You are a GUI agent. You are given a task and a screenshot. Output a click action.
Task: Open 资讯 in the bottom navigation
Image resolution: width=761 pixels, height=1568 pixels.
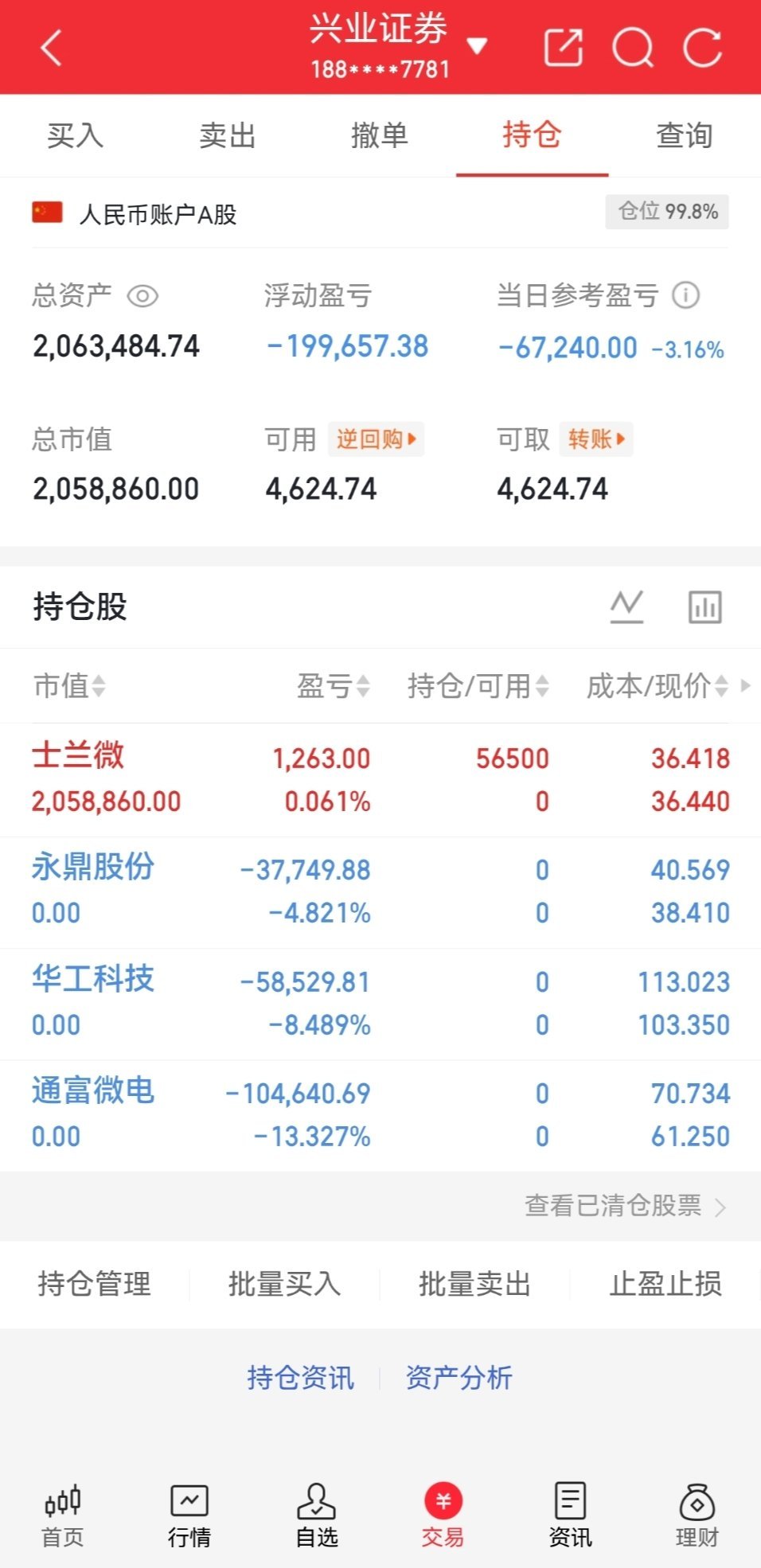570,1515
